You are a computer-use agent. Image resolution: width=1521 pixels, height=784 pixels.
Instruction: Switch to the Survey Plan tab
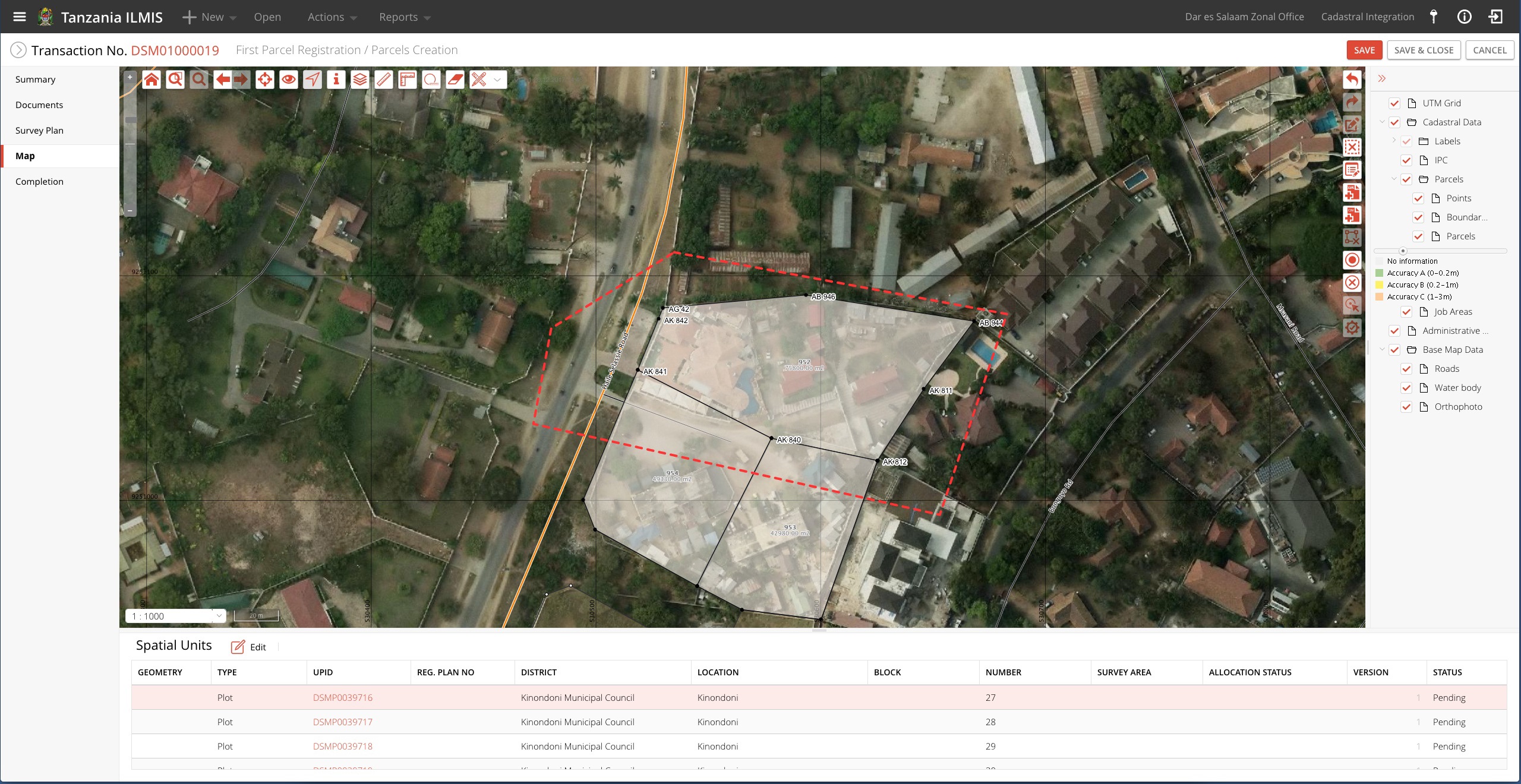(39, 131)
